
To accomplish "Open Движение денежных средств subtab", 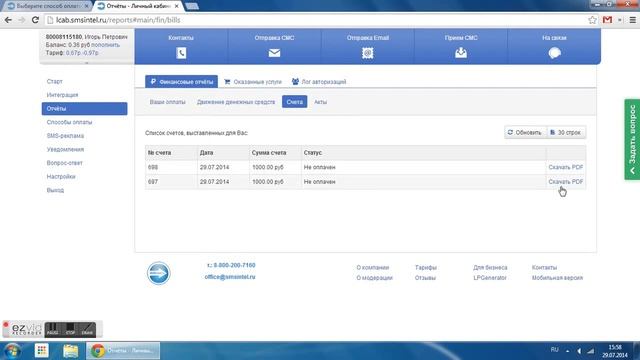I will coord(236,102).
